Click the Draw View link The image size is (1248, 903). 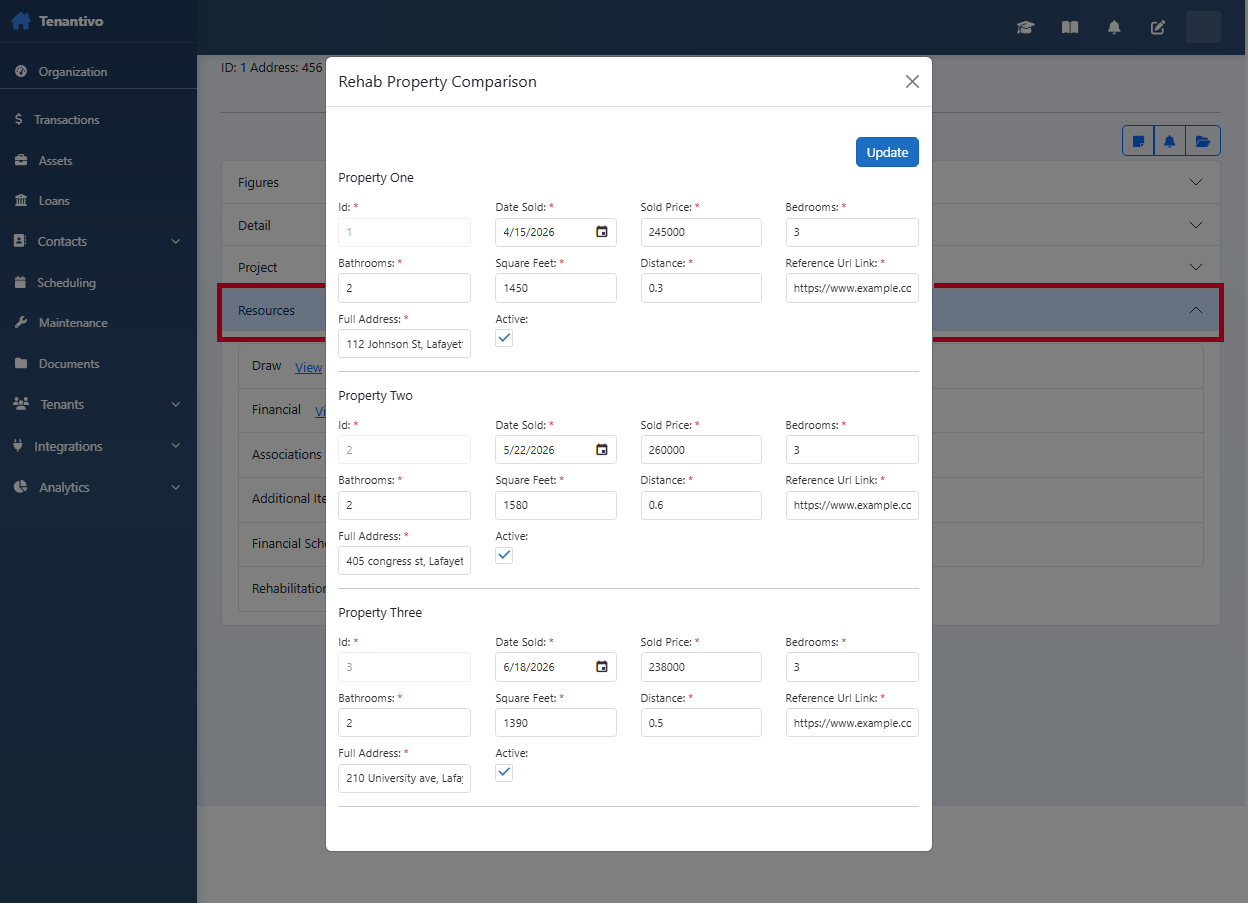pyautogui.click(x=309, y=368)
